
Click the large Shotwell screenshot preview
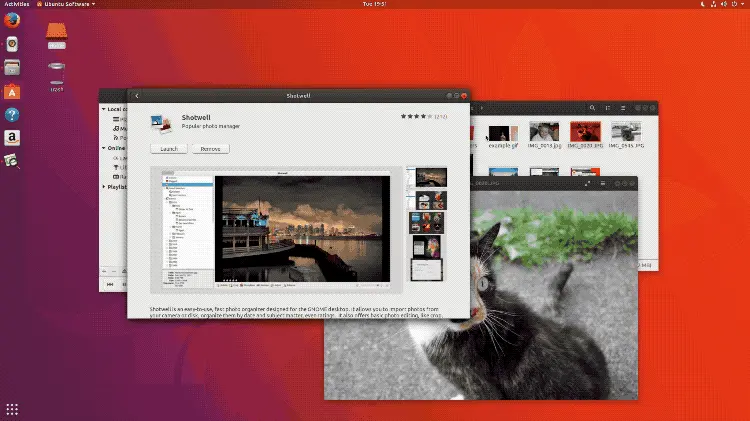tap(276, 230)
